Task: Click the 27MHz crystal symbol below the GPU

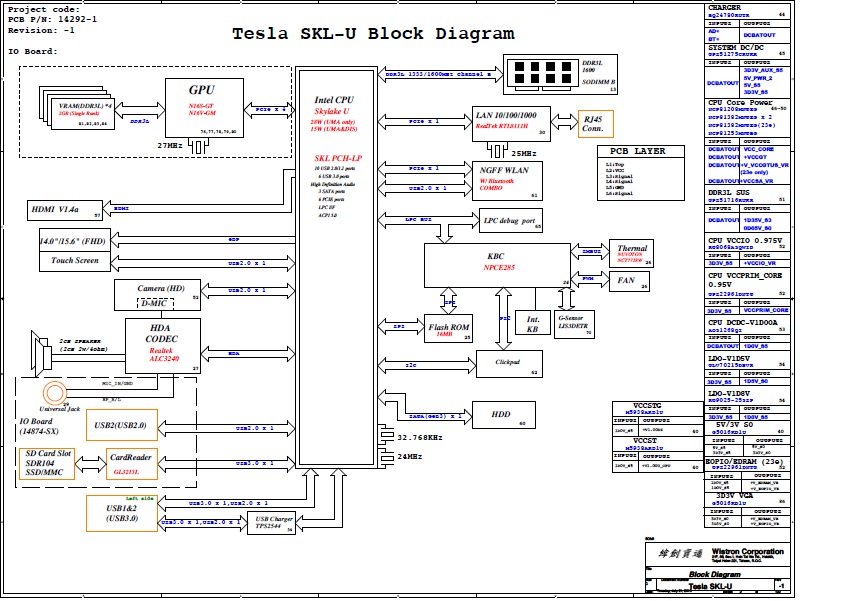Action: pyautogui.click(x=198, y=147)
